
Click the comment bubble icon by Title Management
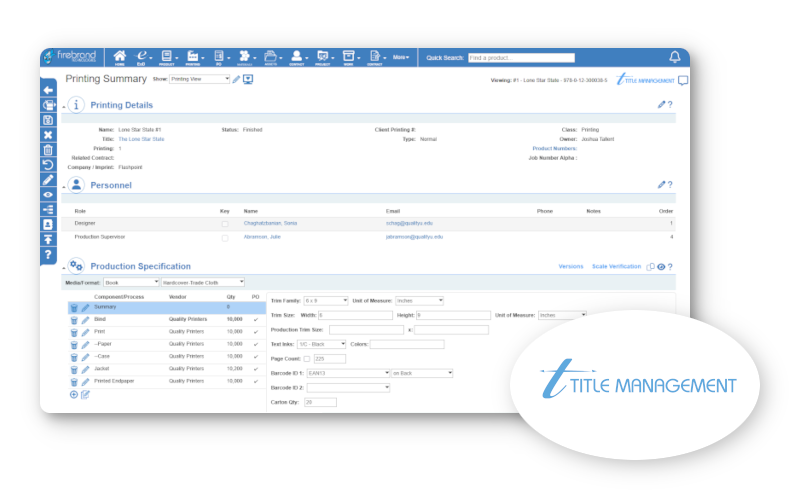[x=683, y=80]
